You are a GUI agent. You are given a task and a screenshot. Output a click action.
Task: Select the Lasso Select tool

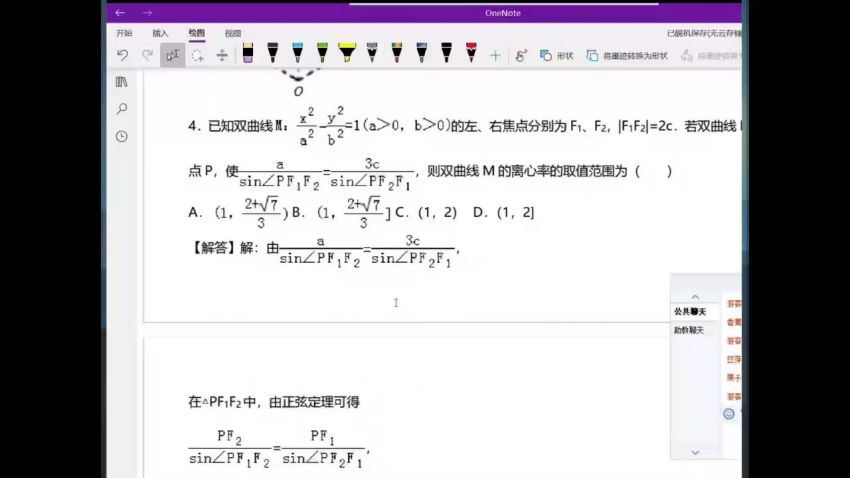tap(198, 55)
